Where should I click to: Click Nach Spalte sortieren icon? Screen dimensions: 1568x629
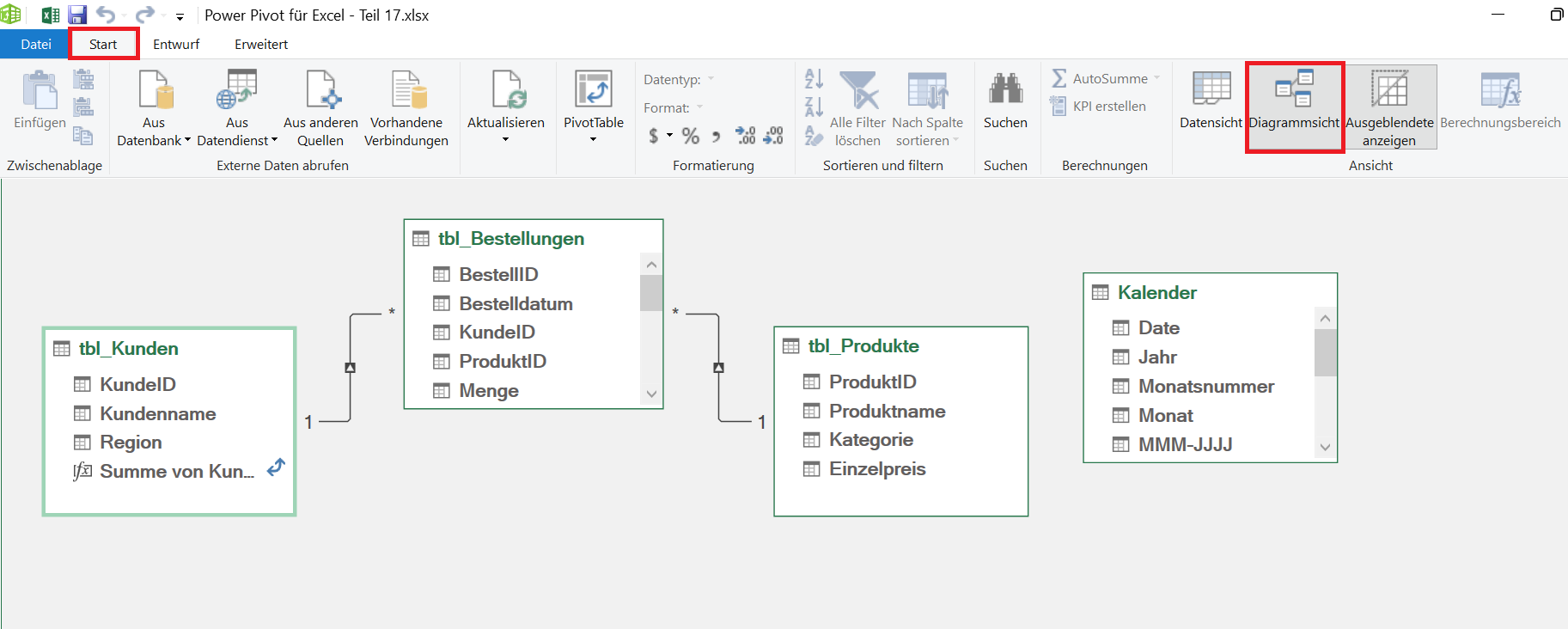[928, 89]
